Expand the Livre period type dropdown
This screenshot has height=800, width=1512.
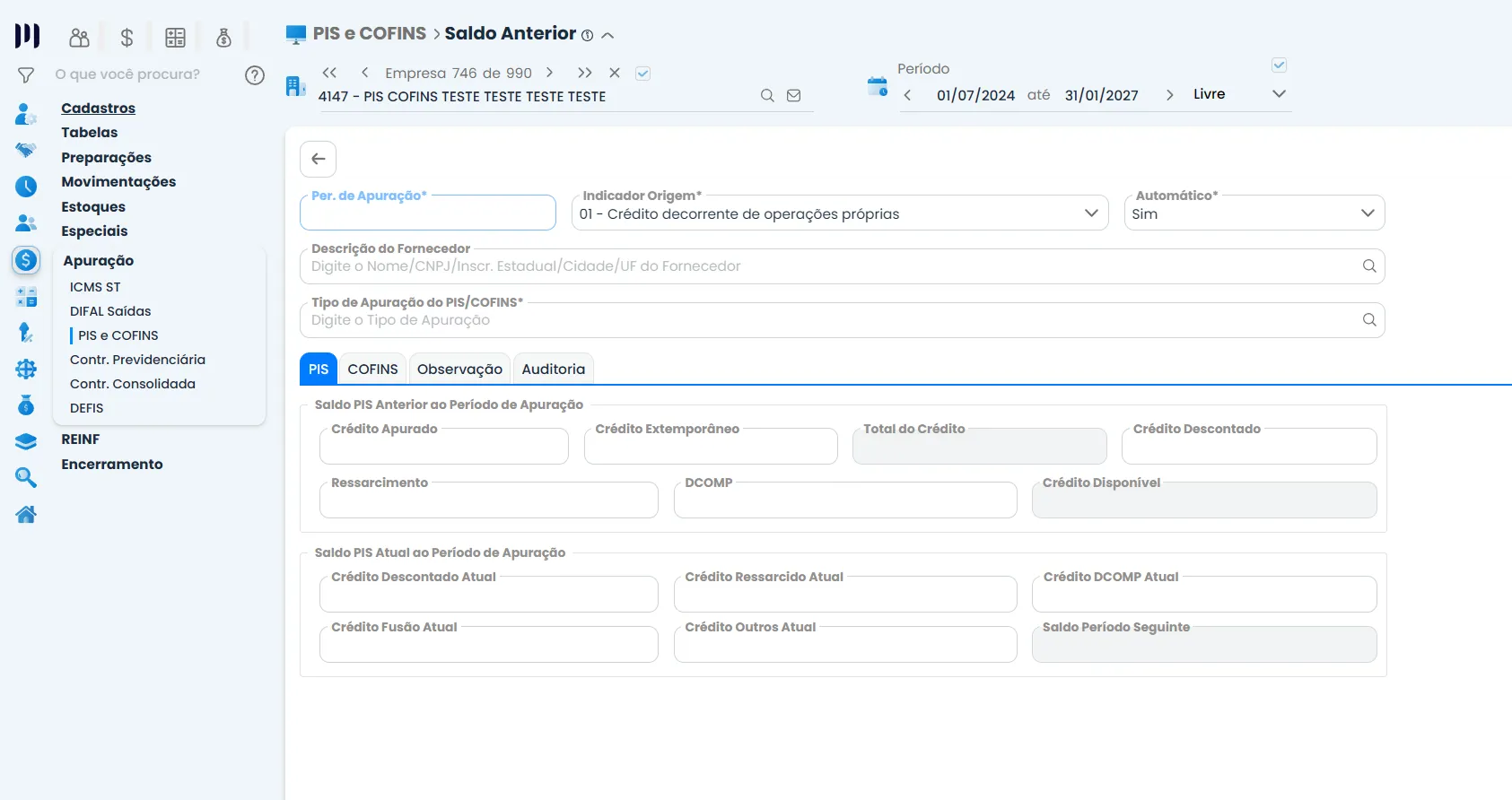coord(1279,94)
